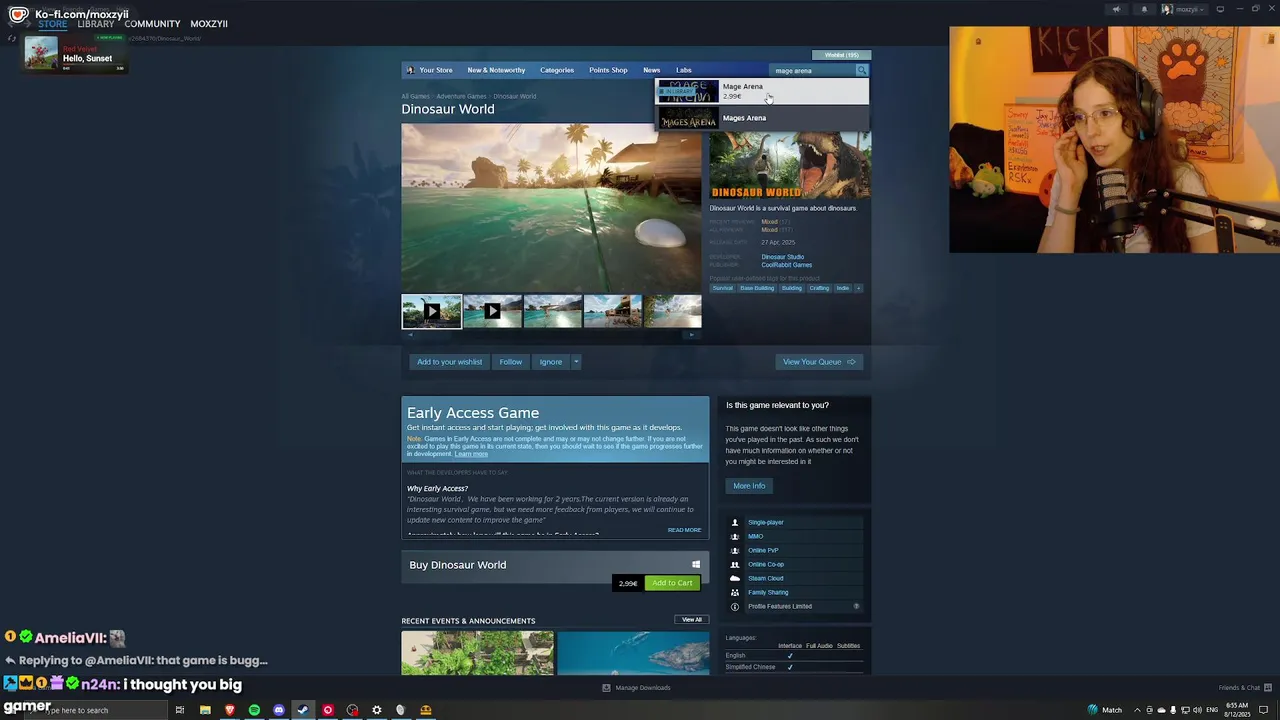This screenshot has width=1280, height=720.
Task: Click the Indie tag
Action: (x=842, y=288)
